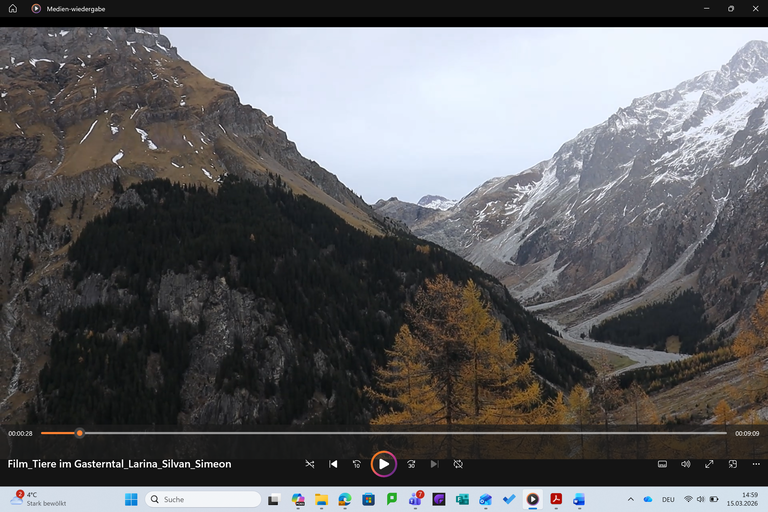This screenshot has height=512, width=768.
Task: Click the taskbar Suche search box
Action: pos(203,499)
